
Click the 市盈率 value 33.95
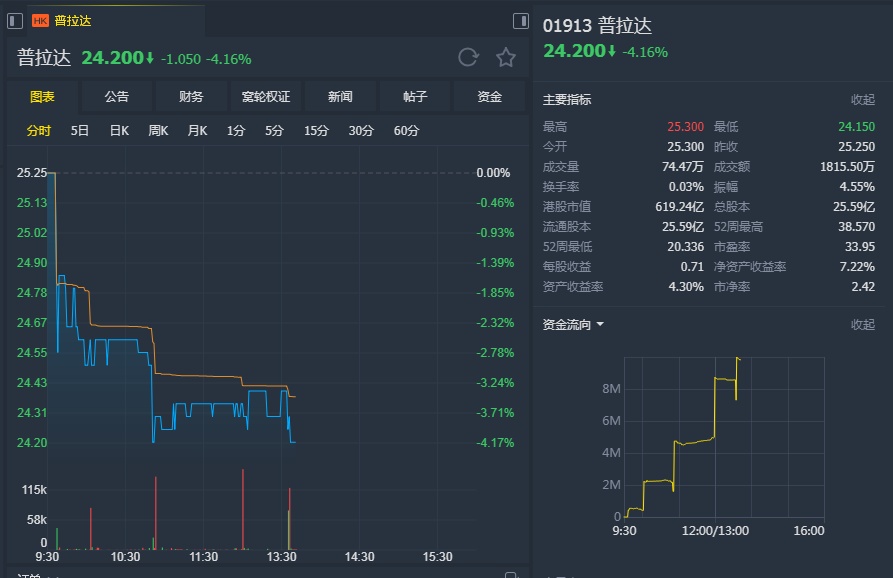860,247
